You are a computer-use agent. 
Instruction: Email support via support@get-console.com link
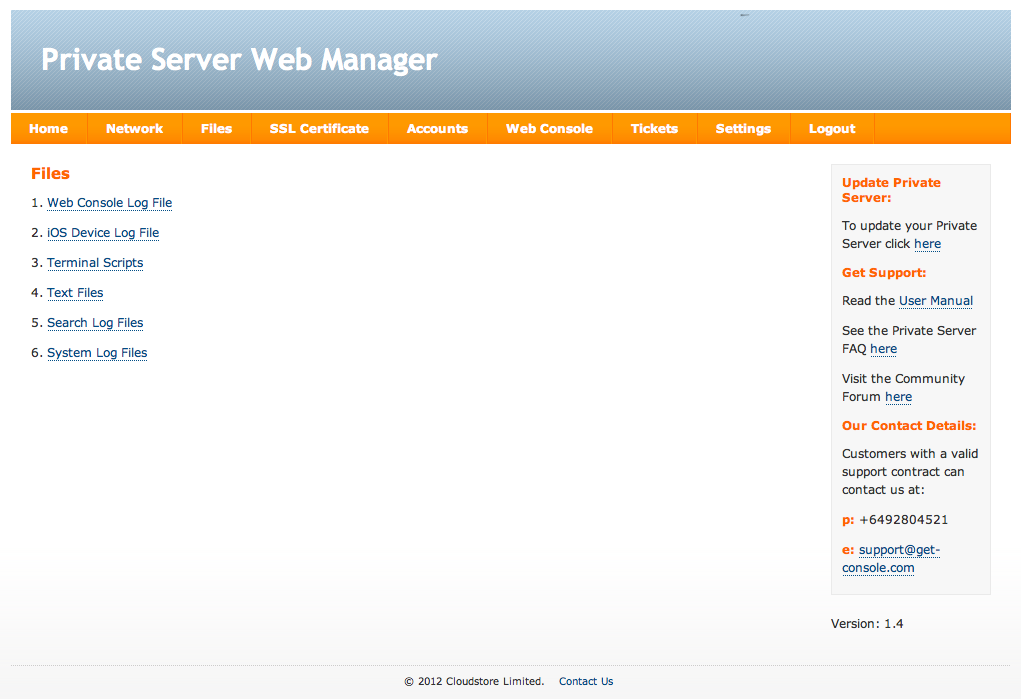coord(891,558)
